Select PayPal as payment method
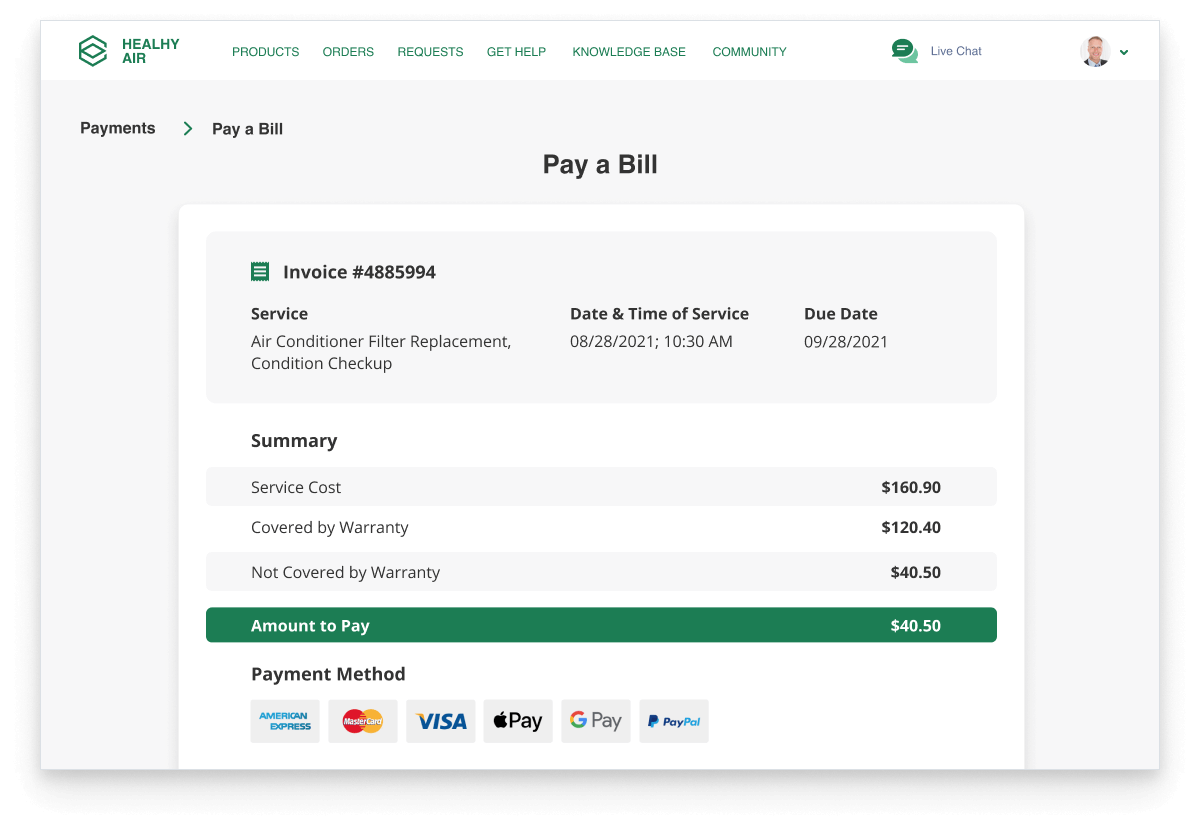 click(674, 721)
